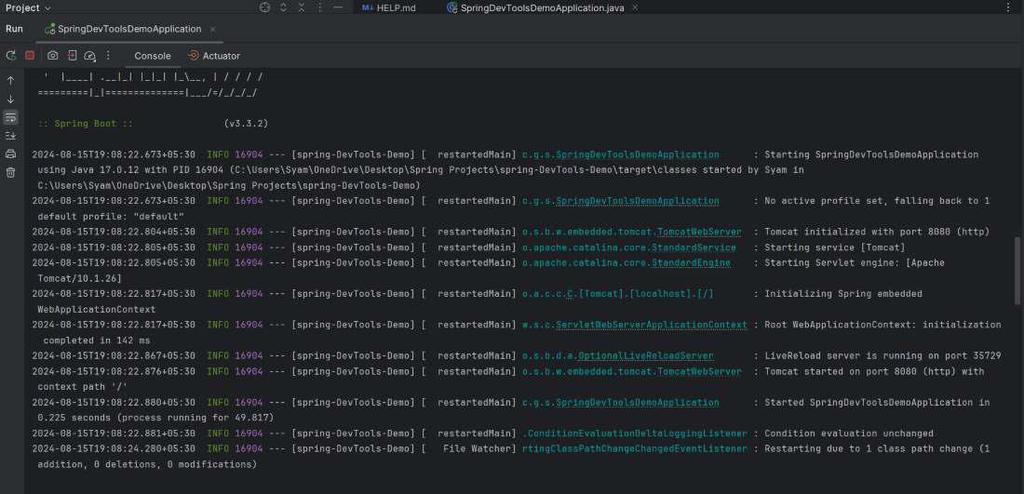Select the SpringDevToolsDemoApplication run tab
Image resolution: width=1024 pixels, height=494 pixels.
(x=123, y=29)
